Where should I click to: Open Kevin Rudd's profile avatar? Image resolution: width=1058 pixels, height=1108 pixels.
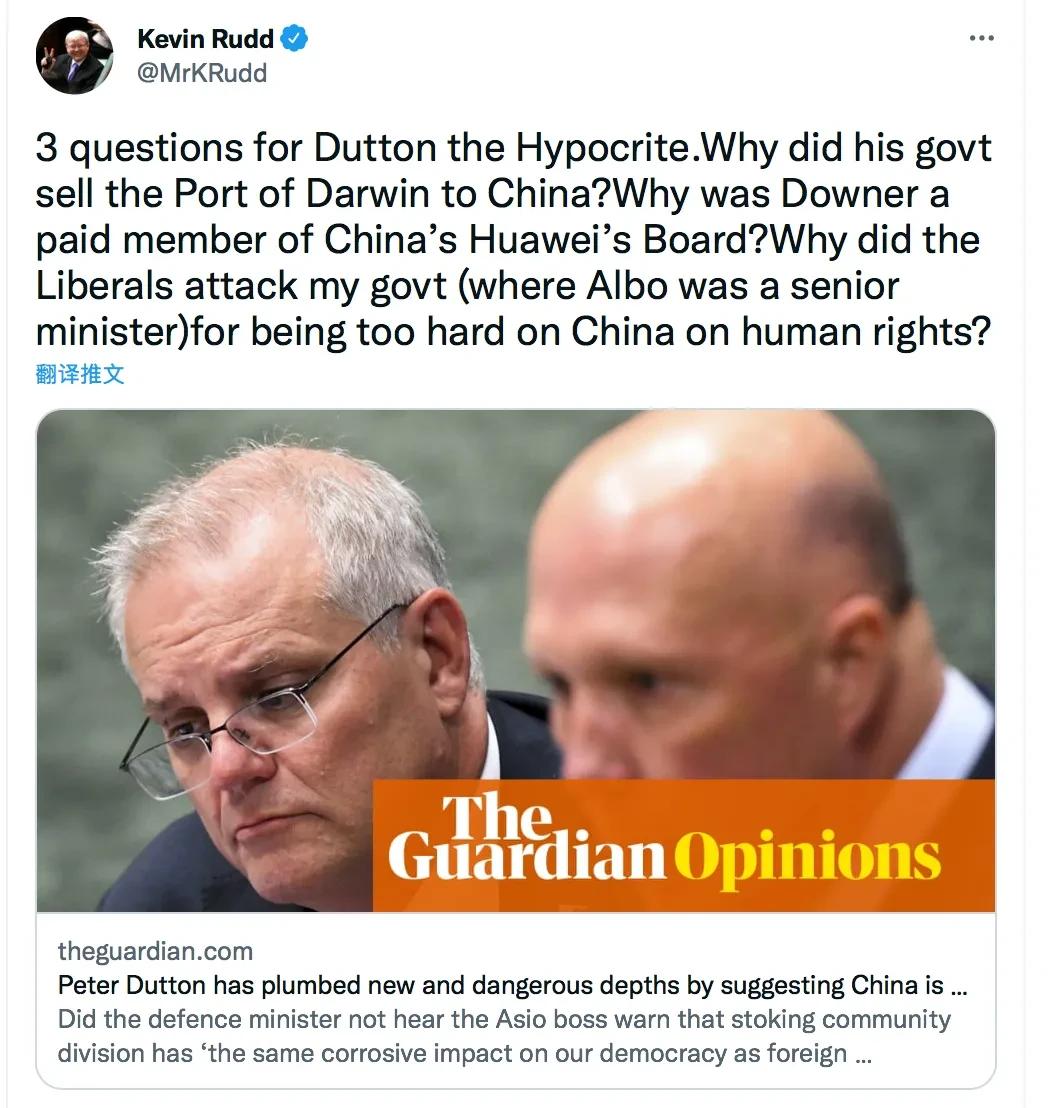point(74,55)
